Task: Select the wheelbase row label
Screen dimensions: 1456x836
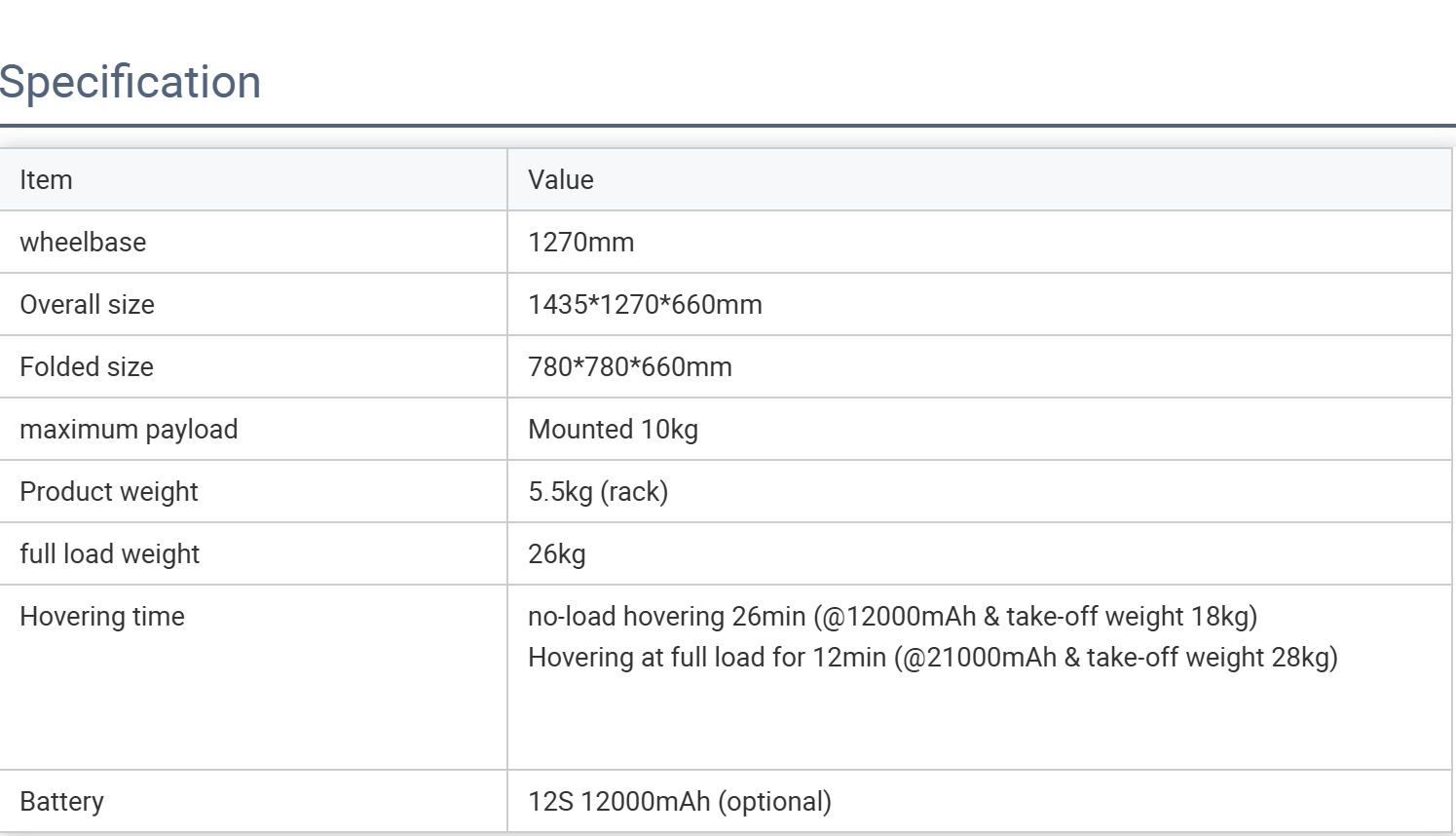Action: point(83,243)
